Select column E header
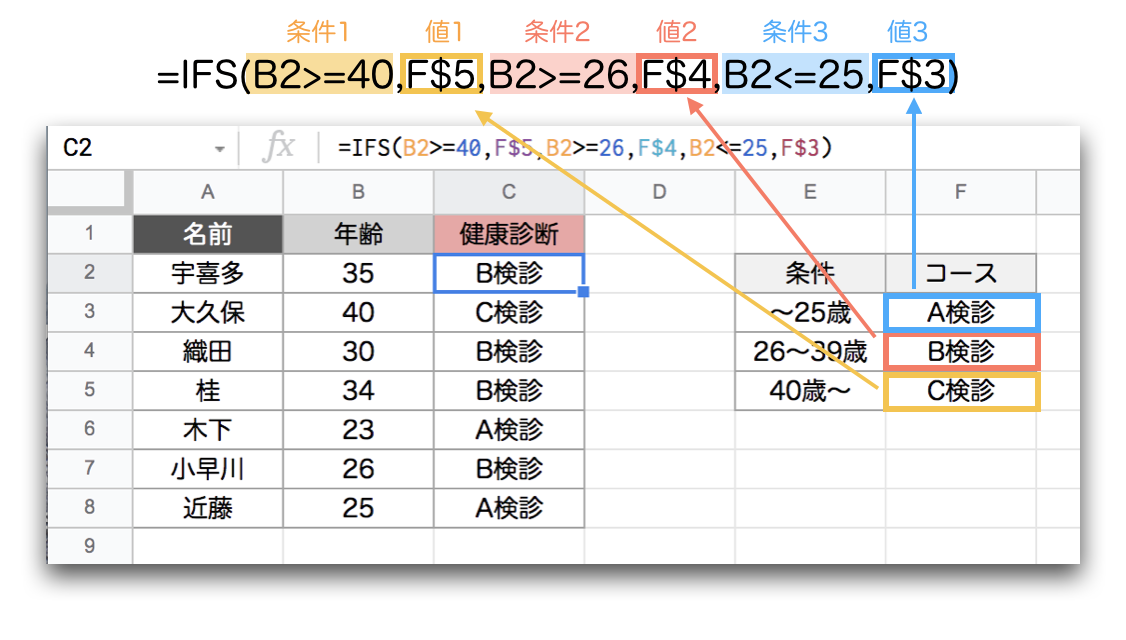The image size is (1126, 640). (x=810, y=193)
